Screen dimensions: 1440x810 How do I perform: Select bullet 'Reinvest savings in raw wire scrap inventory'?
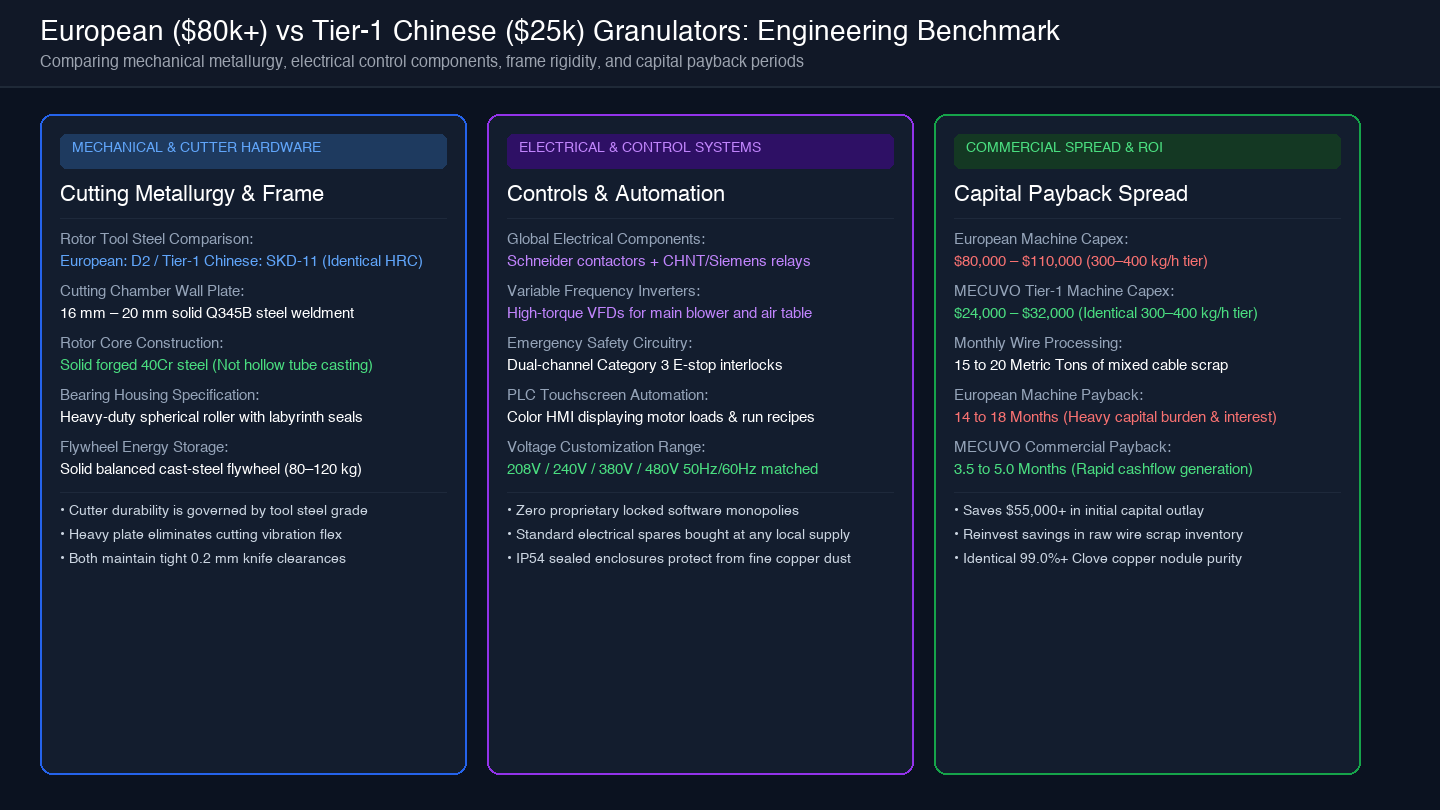tap(1099, 535)
